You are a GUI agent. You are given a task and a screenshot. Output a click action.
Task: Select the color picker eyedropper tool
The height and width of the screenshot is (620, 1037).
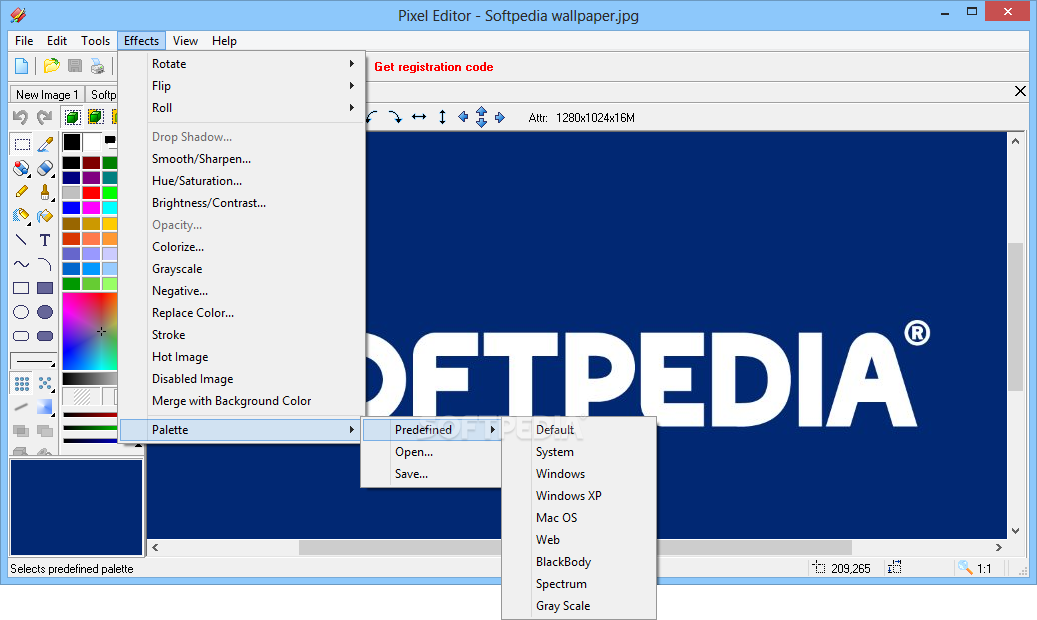tap(45, 144)
